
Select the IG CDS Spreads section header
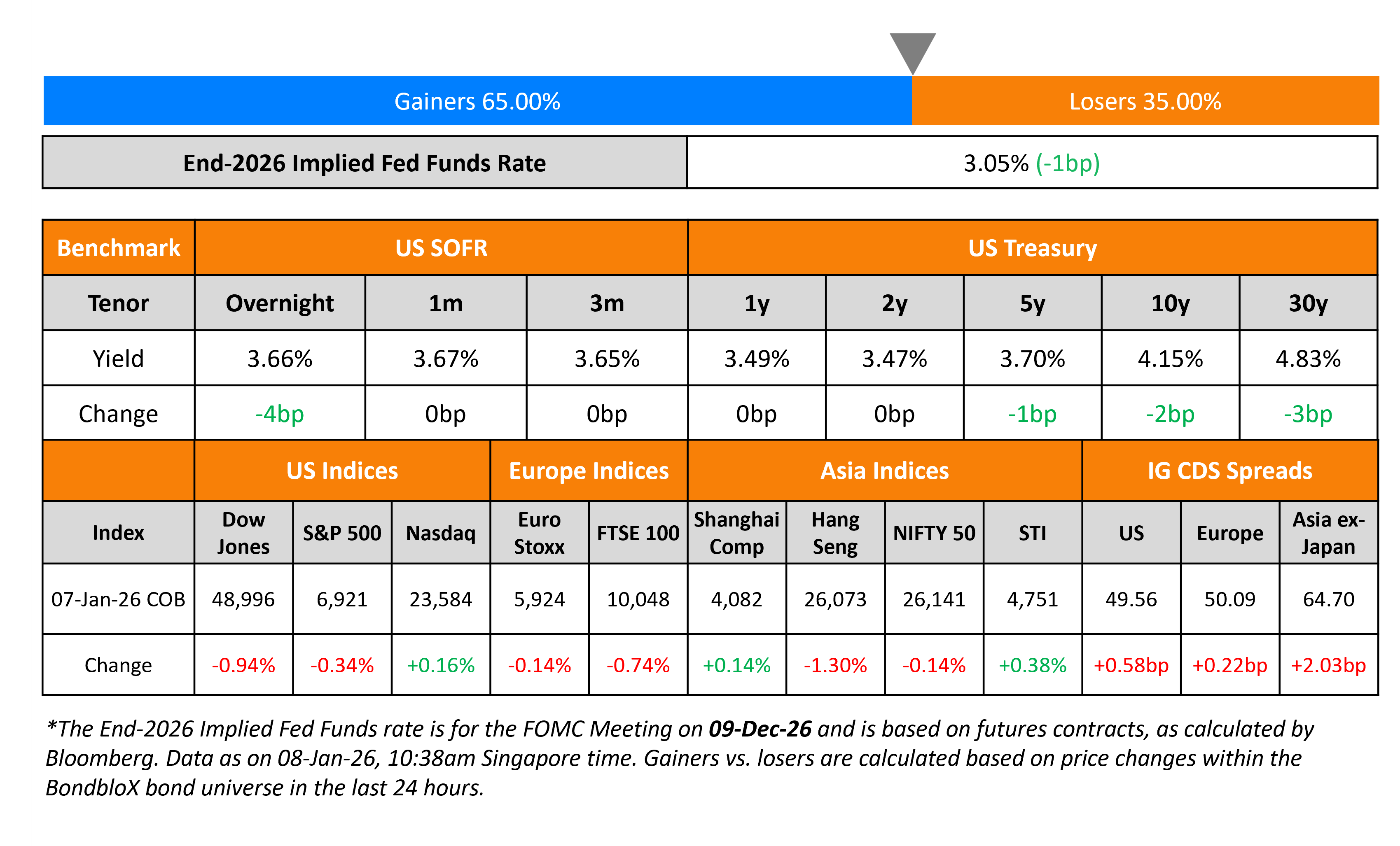pos(1229,471)
